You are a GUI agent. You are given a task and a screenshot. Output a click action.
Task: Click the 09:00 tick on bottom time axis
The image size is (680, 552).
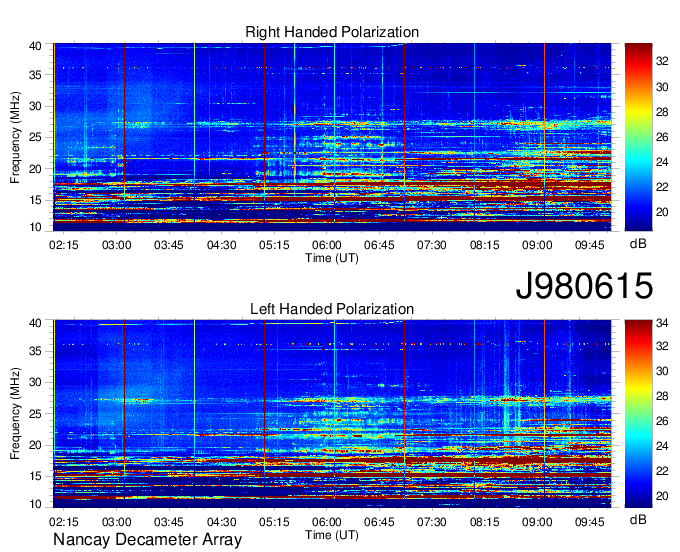pos(537,522)
